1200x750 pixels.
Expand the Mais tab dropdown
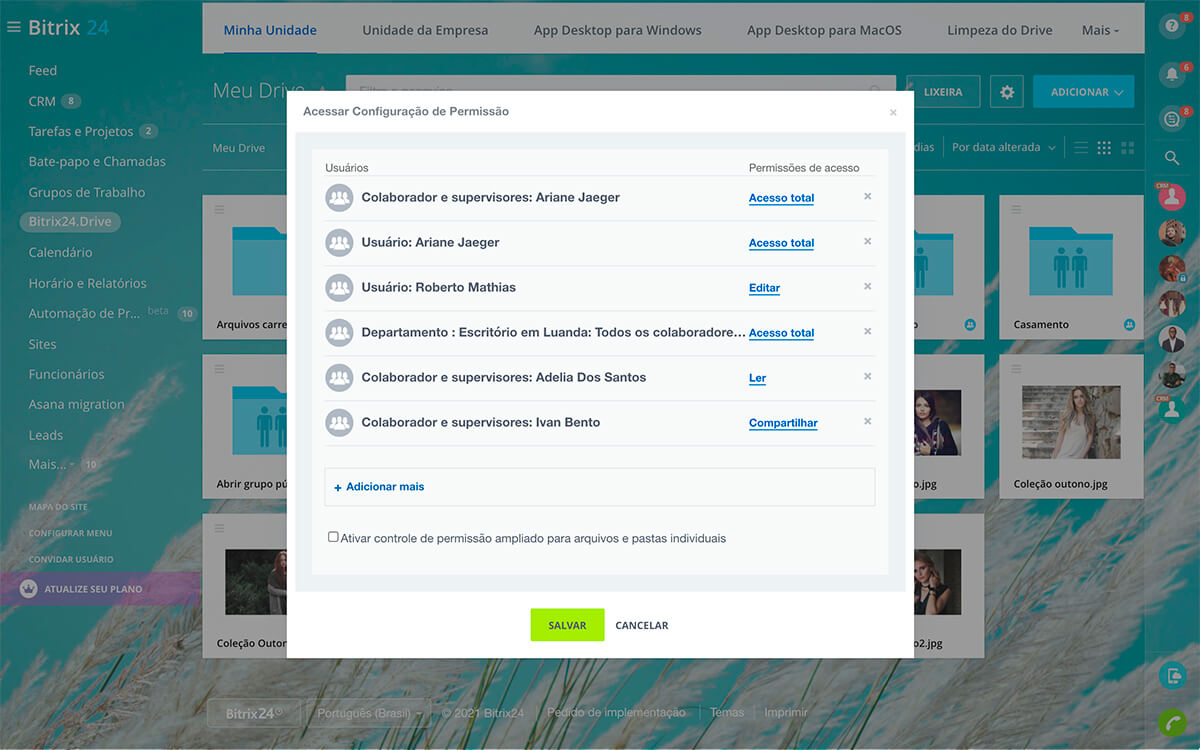pyautogui.click(x=1099, y=30)
